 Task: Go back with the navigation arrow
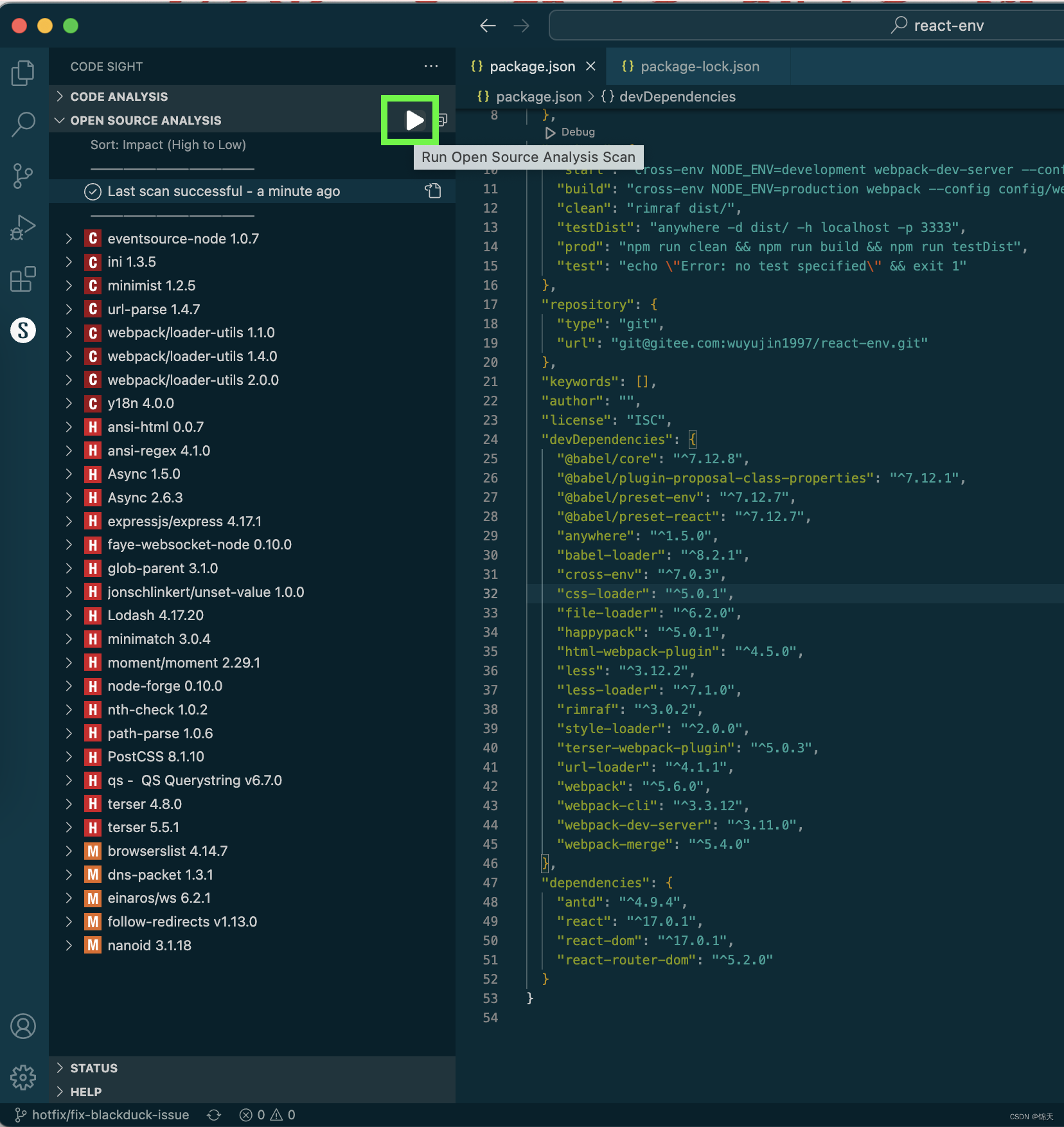tap(488, 26)
